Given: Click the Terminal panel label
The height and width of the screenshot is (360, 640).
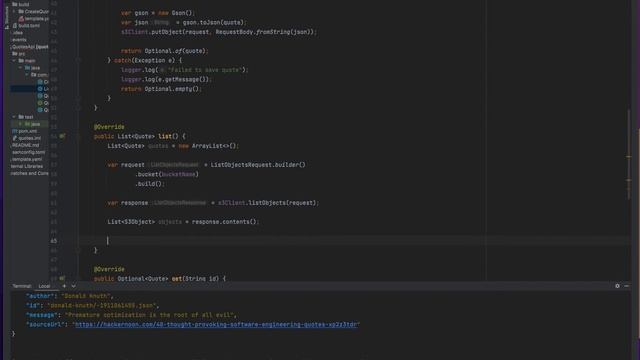Looking at the screenshot, I should tap(22, 286).
